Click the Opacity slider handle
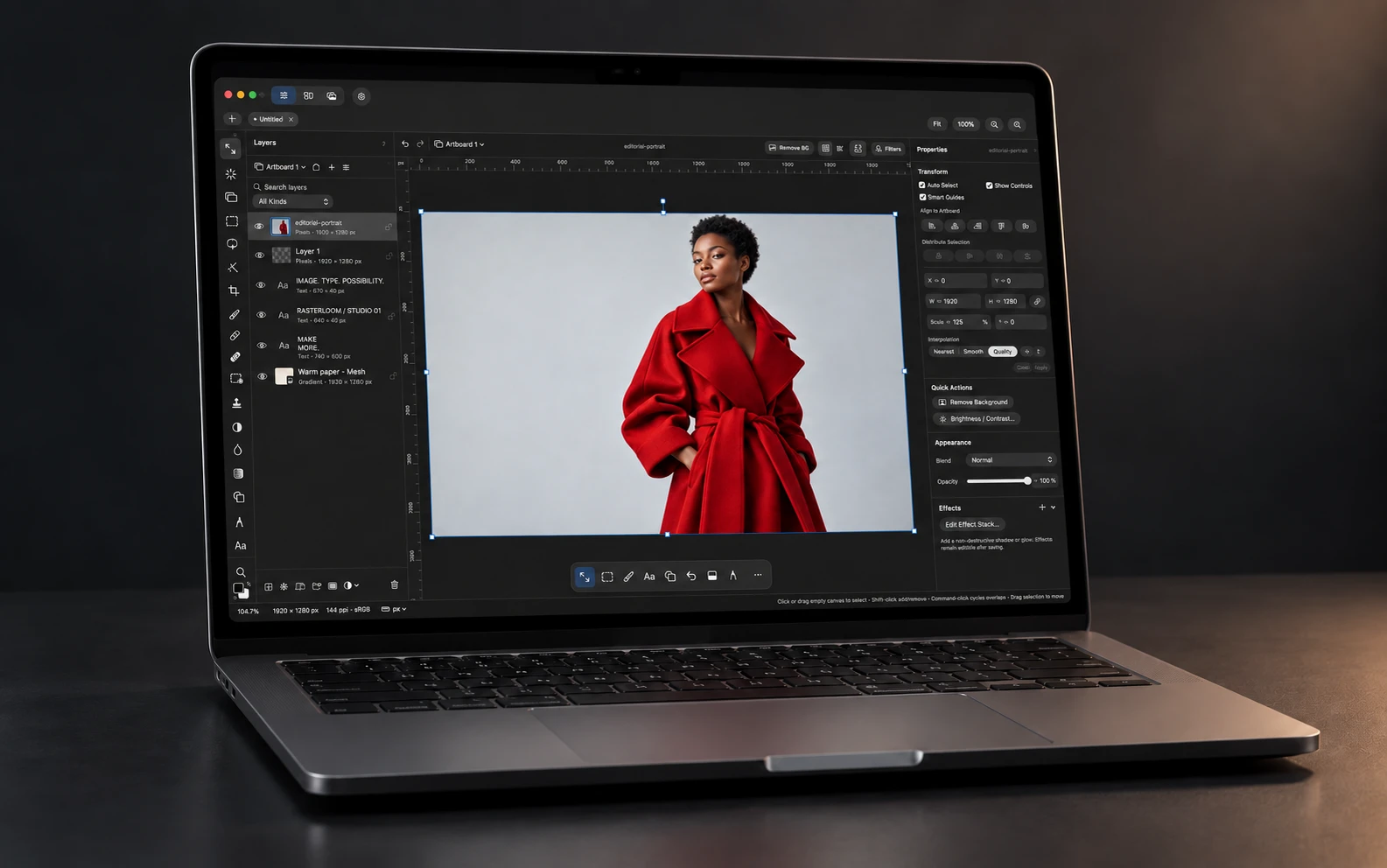Viewport: 1387px width, 868px height. point(1027,481)
